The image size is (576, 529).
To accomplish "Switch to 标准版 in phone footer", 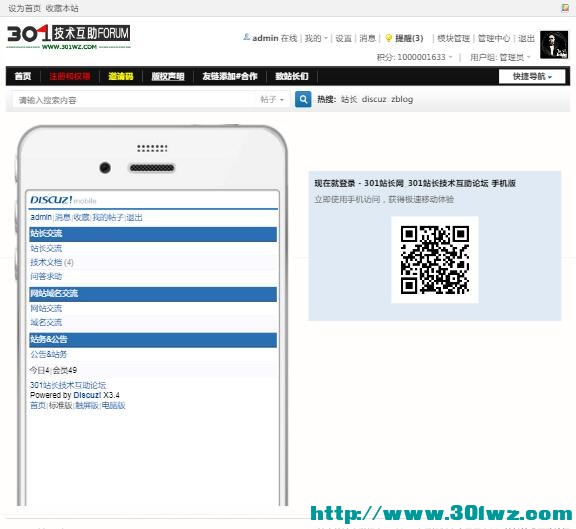I will tap(61, 406).
